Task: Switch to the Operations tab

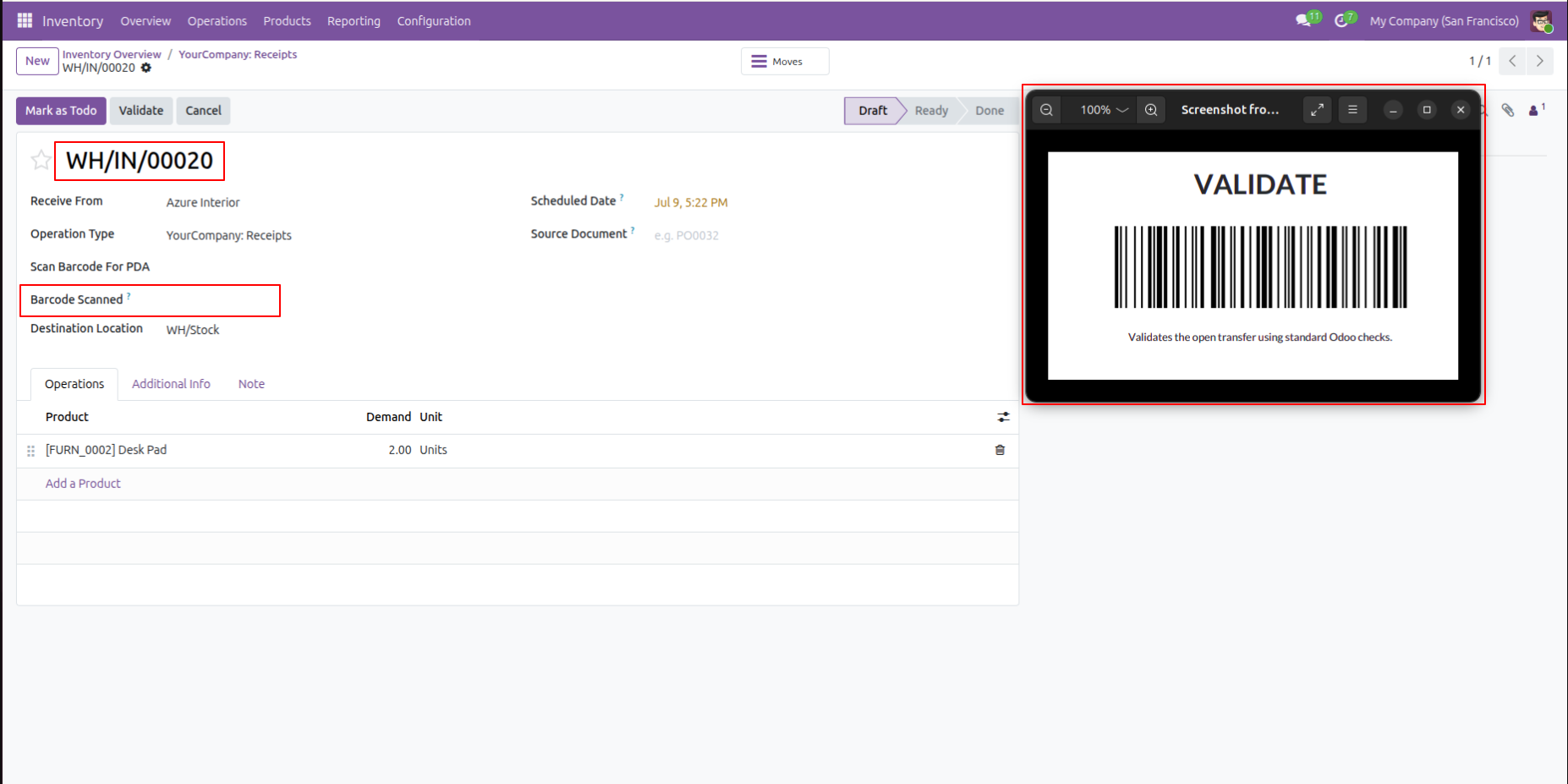Action: point(74,384)
